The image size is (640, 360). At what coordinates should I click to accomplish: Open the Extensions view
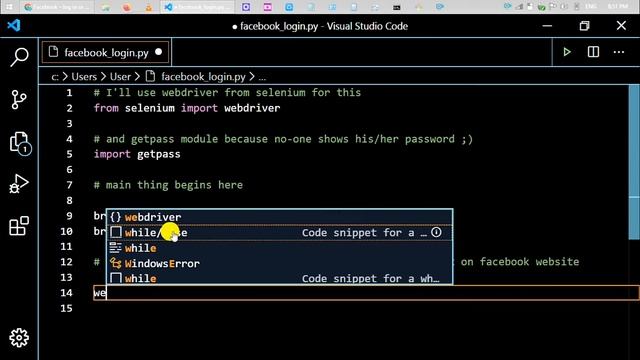coord(19,226)
